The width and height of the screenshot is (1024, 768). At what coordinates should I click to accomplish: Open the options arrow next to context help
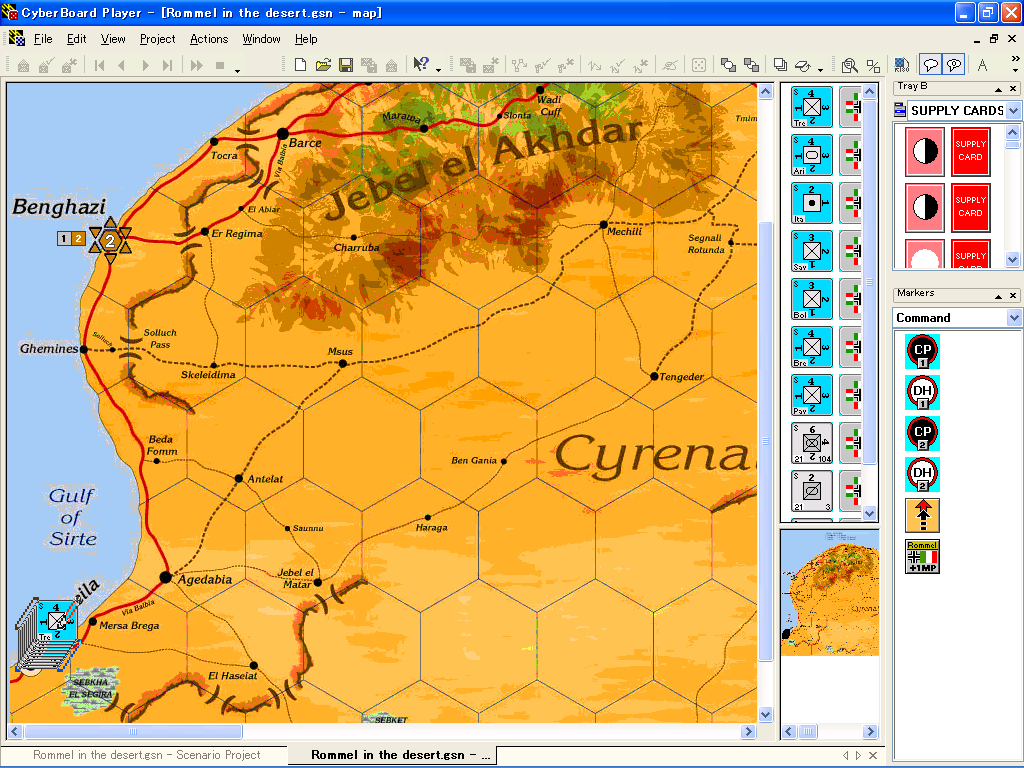click(438, 70)
